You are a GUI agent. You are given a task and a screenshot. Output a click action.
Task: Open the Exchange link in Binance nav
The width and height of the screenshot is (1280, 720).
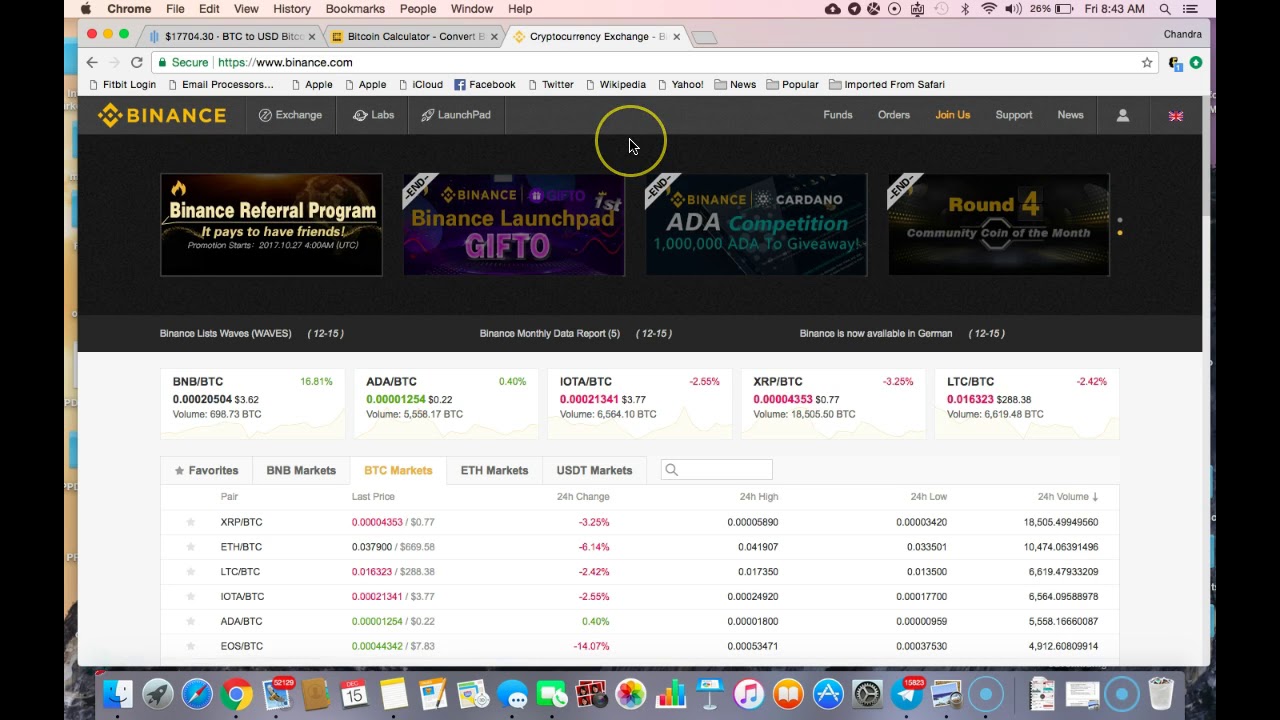tap(290, 115)
